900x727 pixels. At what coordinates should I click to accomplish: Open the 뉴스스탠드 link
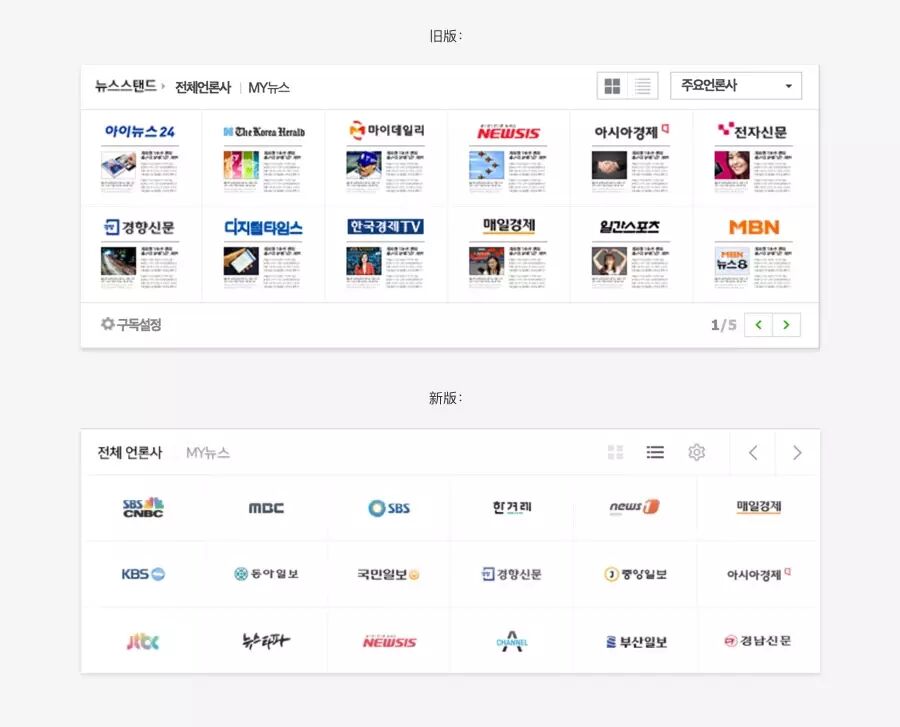(126, 86)
